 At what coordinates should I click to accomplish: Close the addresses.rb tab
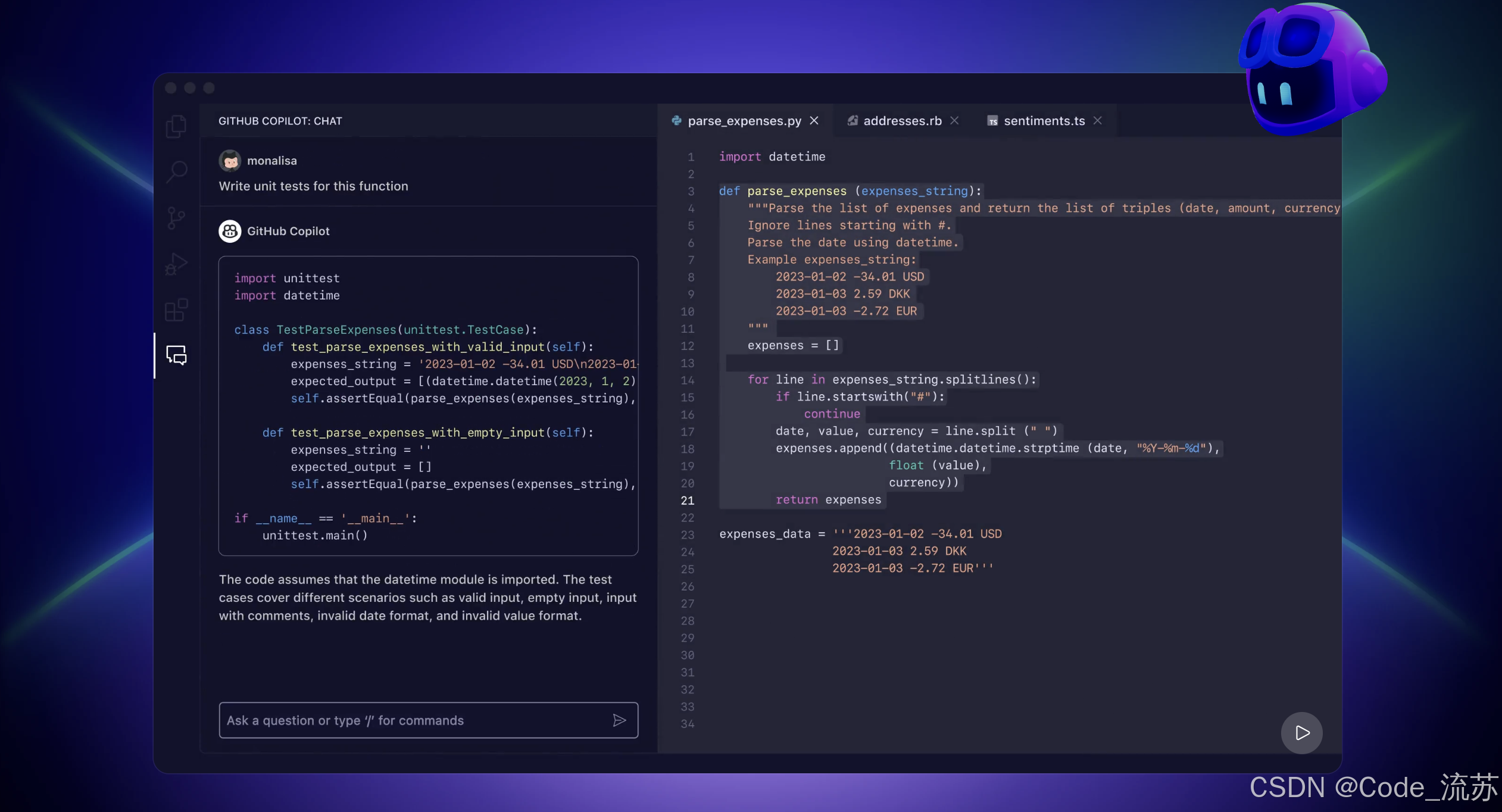pyautogui.click(x=954, y=121)
